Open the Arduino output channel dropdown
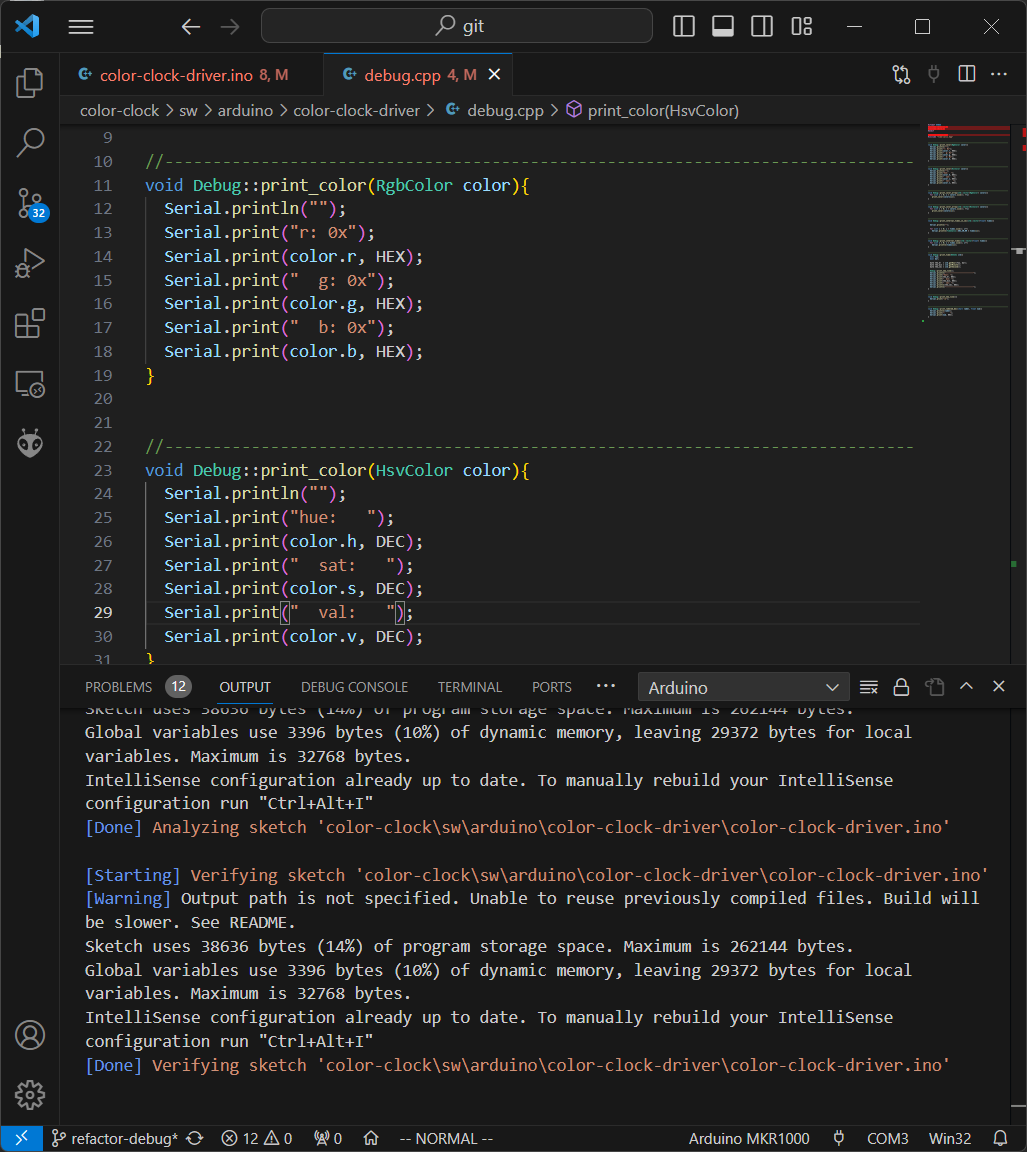 click(x=743, y=687)
